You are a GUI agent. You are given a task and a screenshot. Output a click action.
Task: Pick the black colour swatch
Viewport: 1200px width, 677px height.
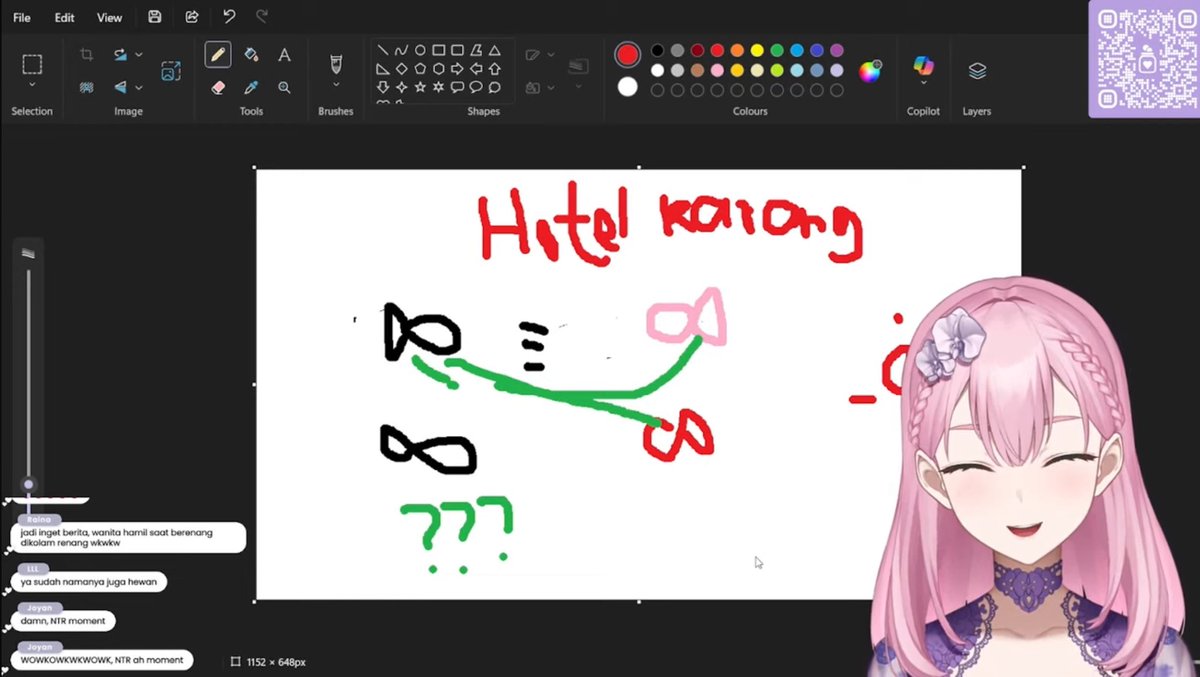point(657,50)
